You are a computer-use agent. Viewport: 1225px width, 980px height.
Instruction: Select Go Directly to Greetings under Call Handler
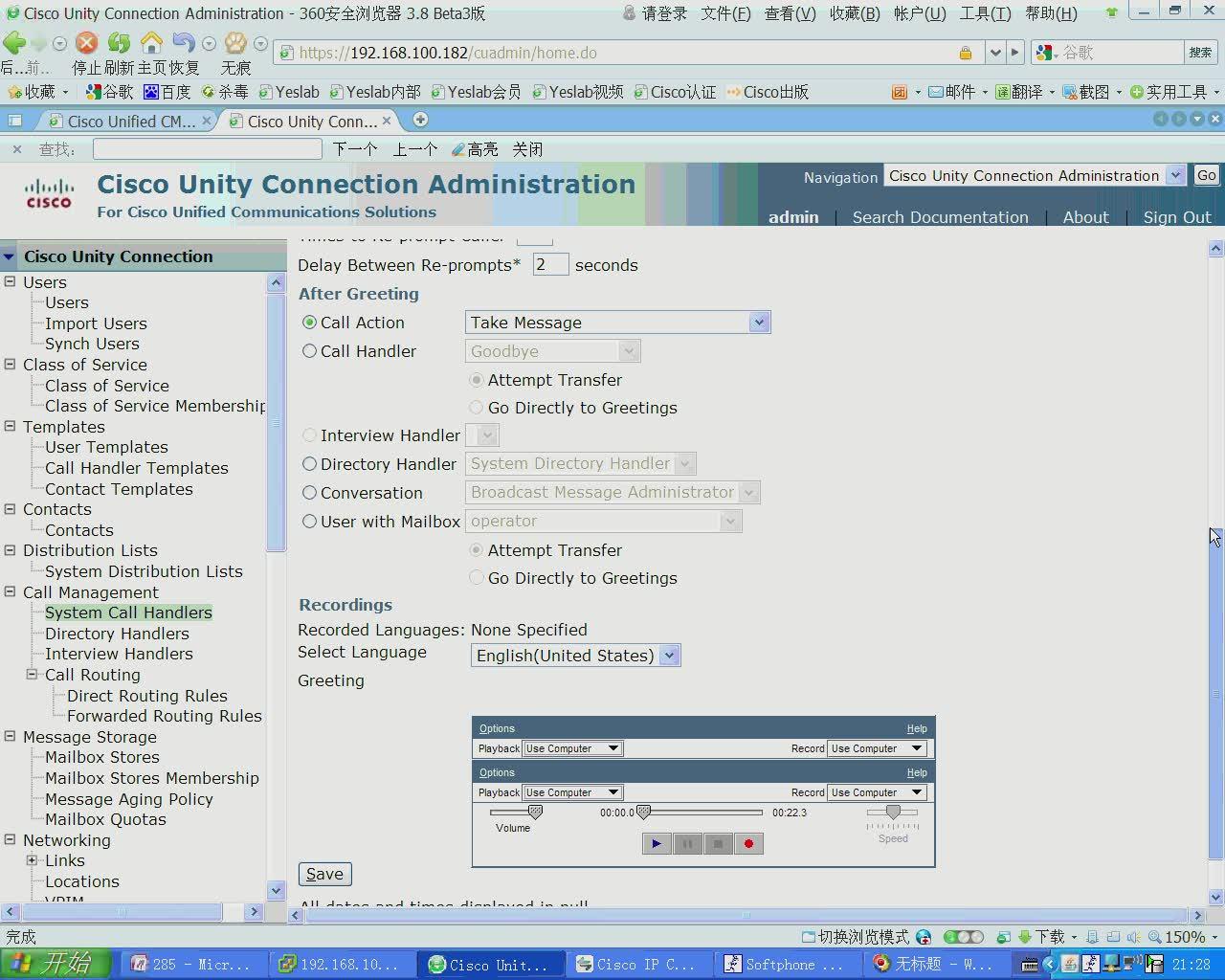(x=477, y=408)
